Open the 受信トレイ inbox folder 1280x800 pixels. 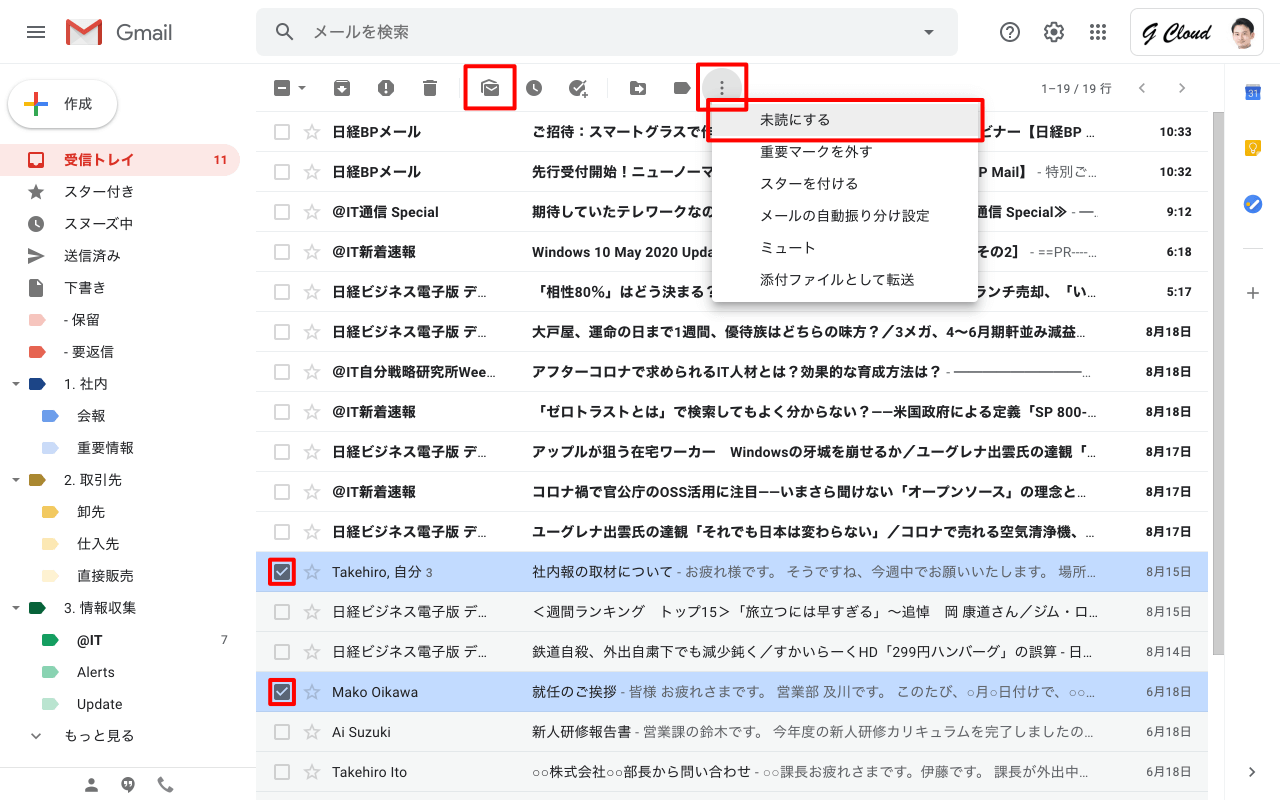point(120,160)
